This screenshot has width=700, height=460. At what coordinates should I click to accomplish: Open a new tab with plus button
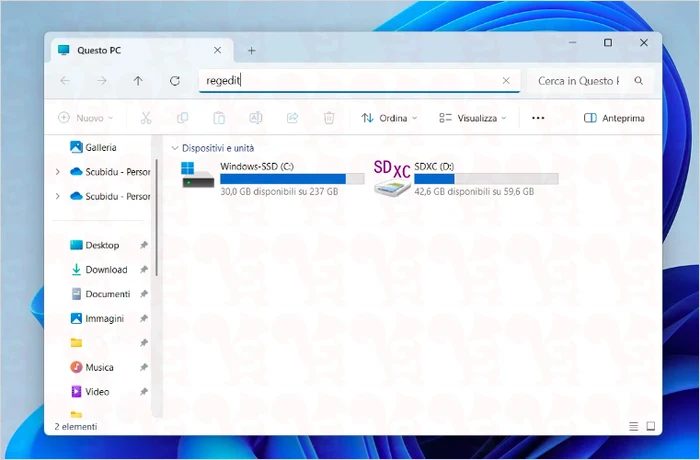coord(252,50)
